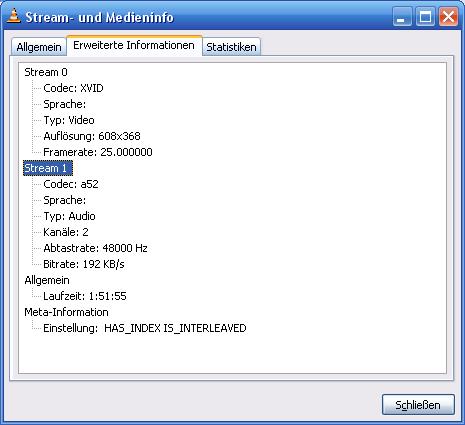Image resolution: width=465 pixels, height=425 pixels.
Task: Select the highlighted Stream 1 node
Action: pyautogui.click(x=48, y=168)
